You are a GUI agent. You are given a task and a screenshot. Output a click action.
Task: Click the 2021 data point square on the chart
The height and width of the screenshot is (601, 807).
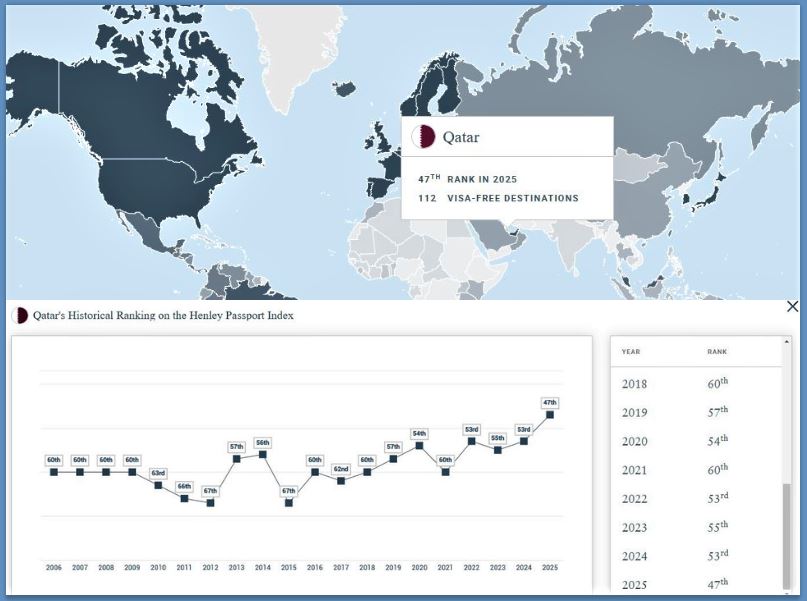tap(445, 472)
